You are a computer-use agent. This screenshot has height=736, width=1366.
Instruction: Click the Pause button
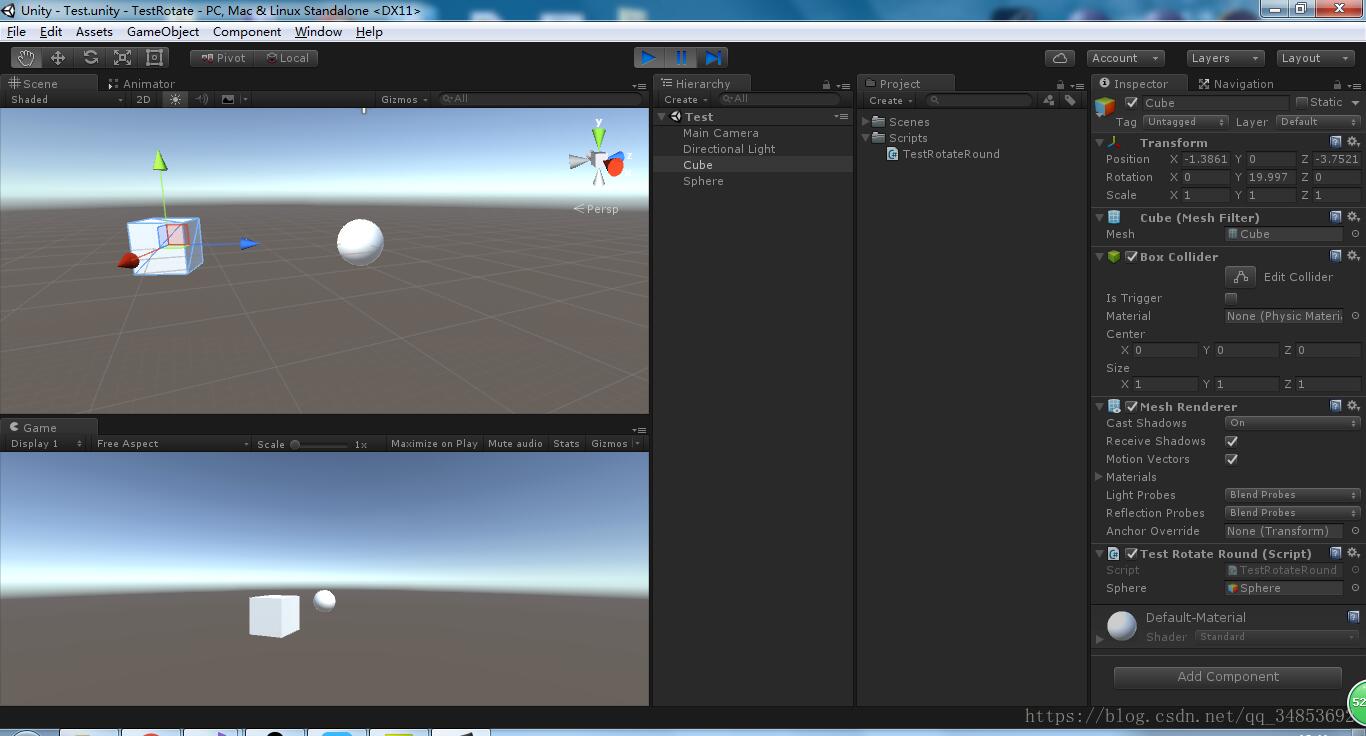click(681, 58)
